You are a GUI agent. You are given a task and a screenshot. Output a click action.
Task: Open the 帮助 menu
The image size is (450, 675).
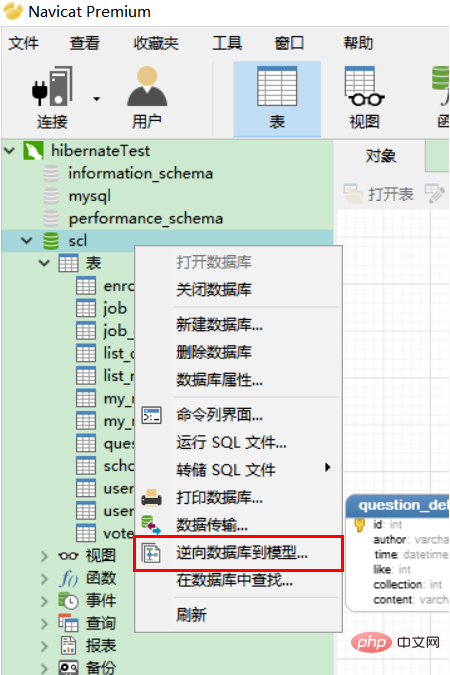(x=358, y=43)
